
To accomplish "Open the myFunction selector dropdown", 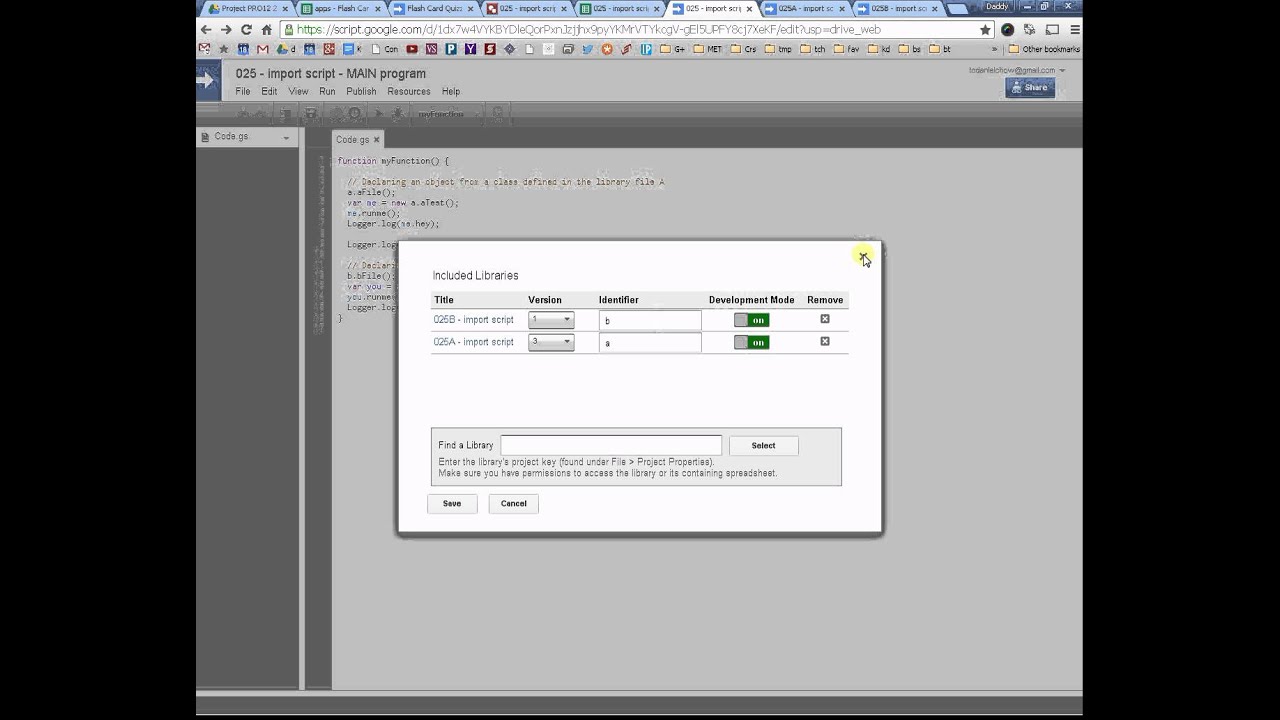I will click(x=447, y=114).
